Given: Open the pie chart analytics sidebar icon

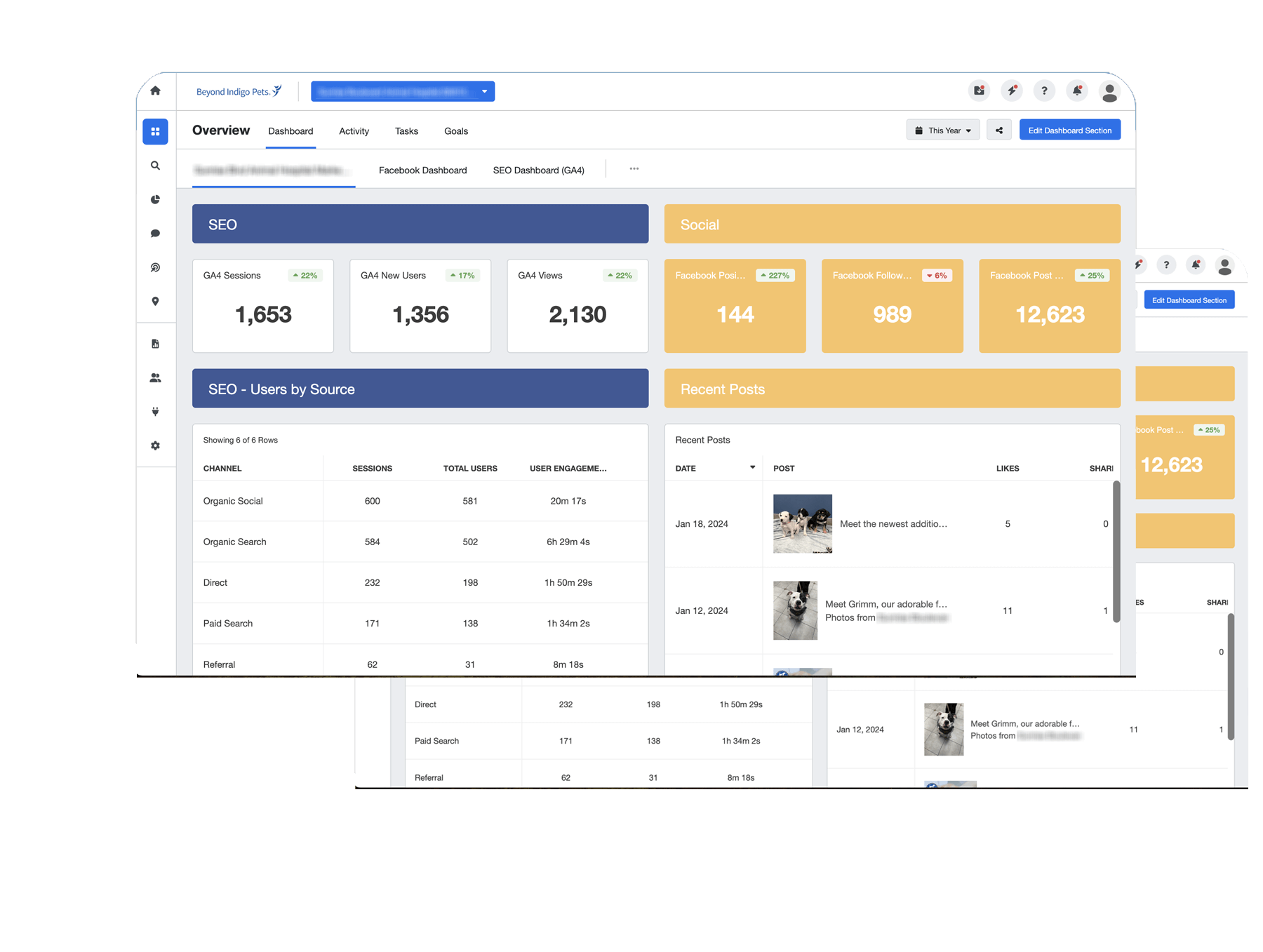Looking at the screenshot, I should pos(155,199).
